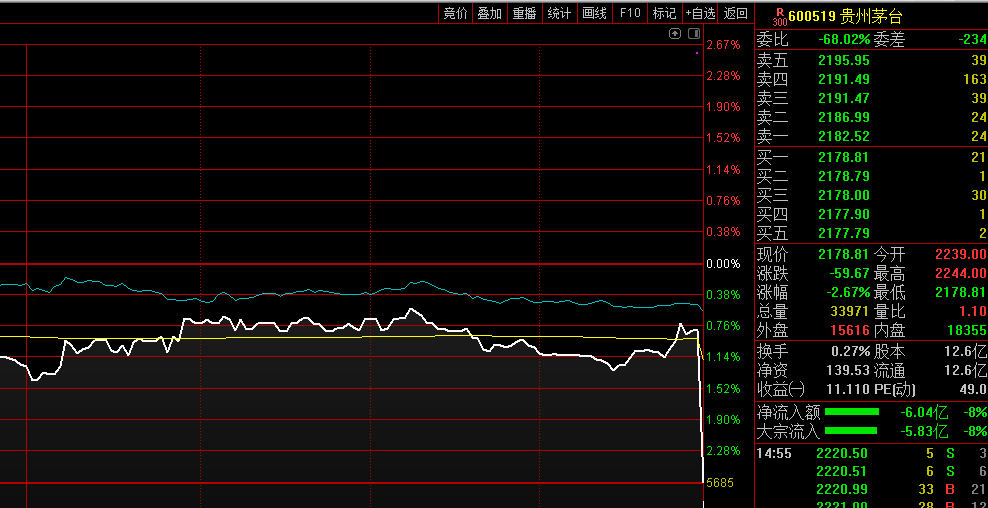Viewport: 988px width, 508px height.
Task: Click the 返回 back button
Action: tap(735, 13)
